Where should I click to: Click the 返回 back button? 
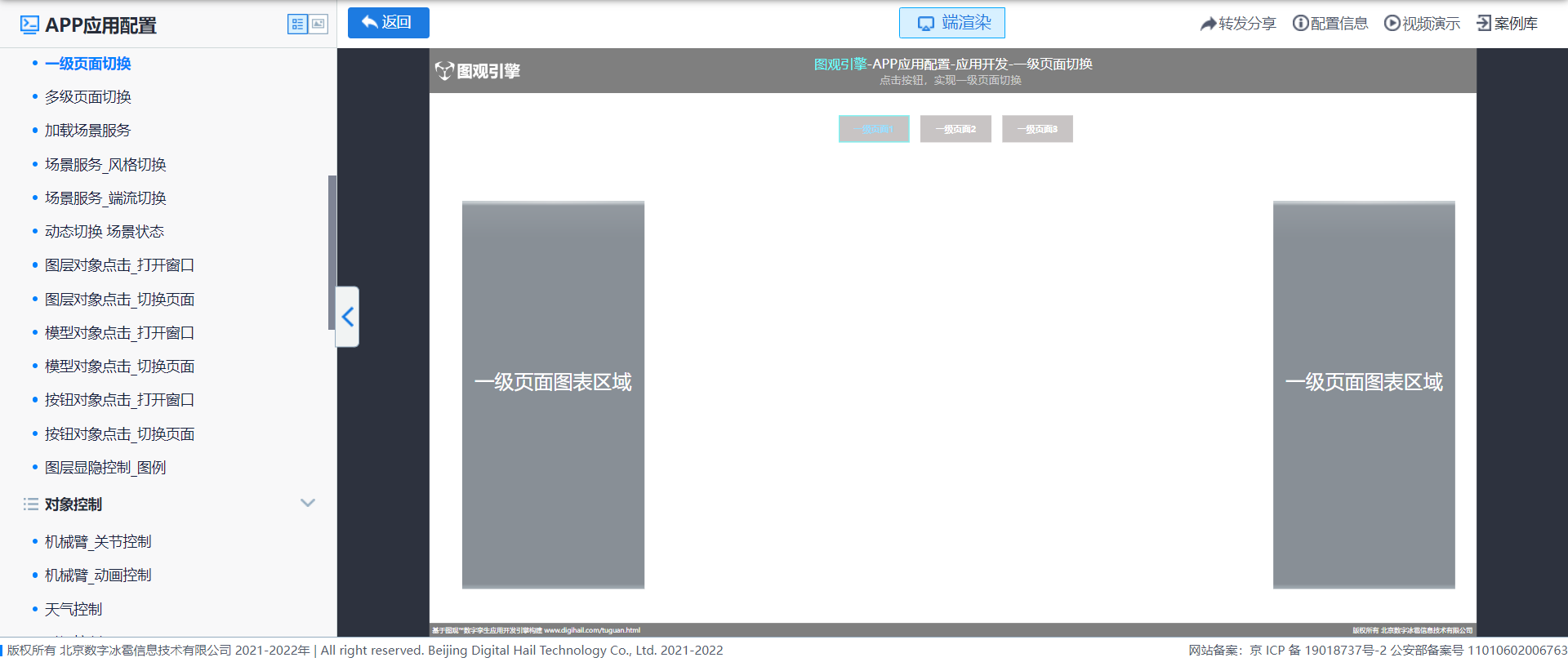click(x=388, y=23)
